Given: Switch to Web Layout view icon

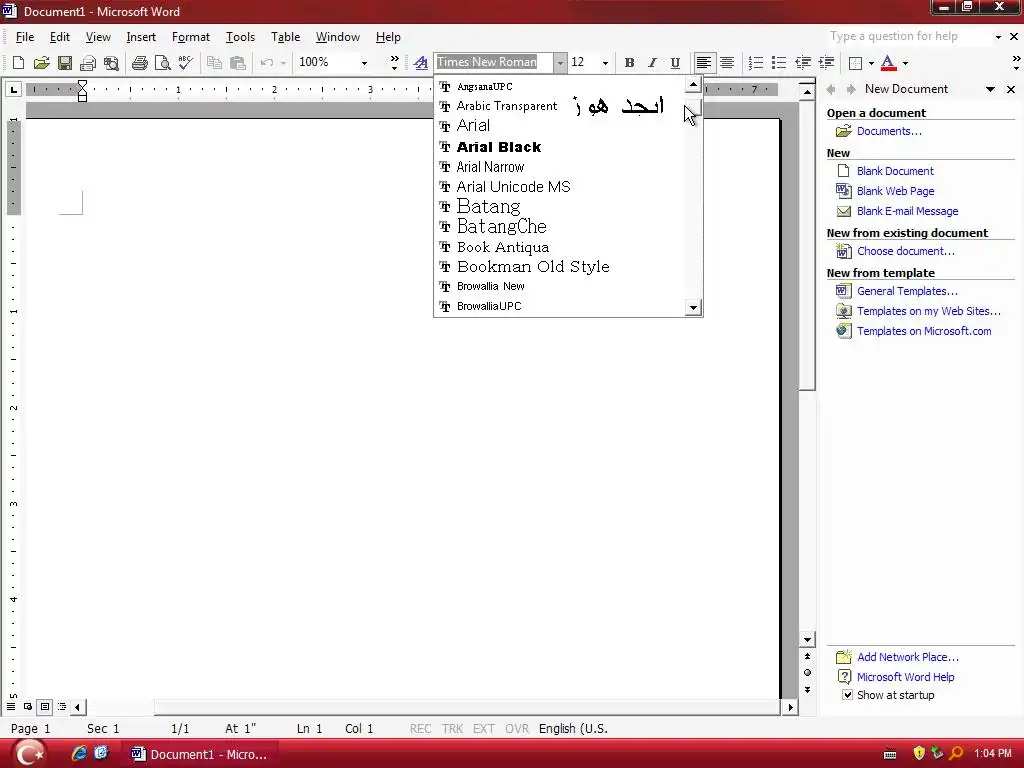Looking at the screenshot, I should click(28, 707).
